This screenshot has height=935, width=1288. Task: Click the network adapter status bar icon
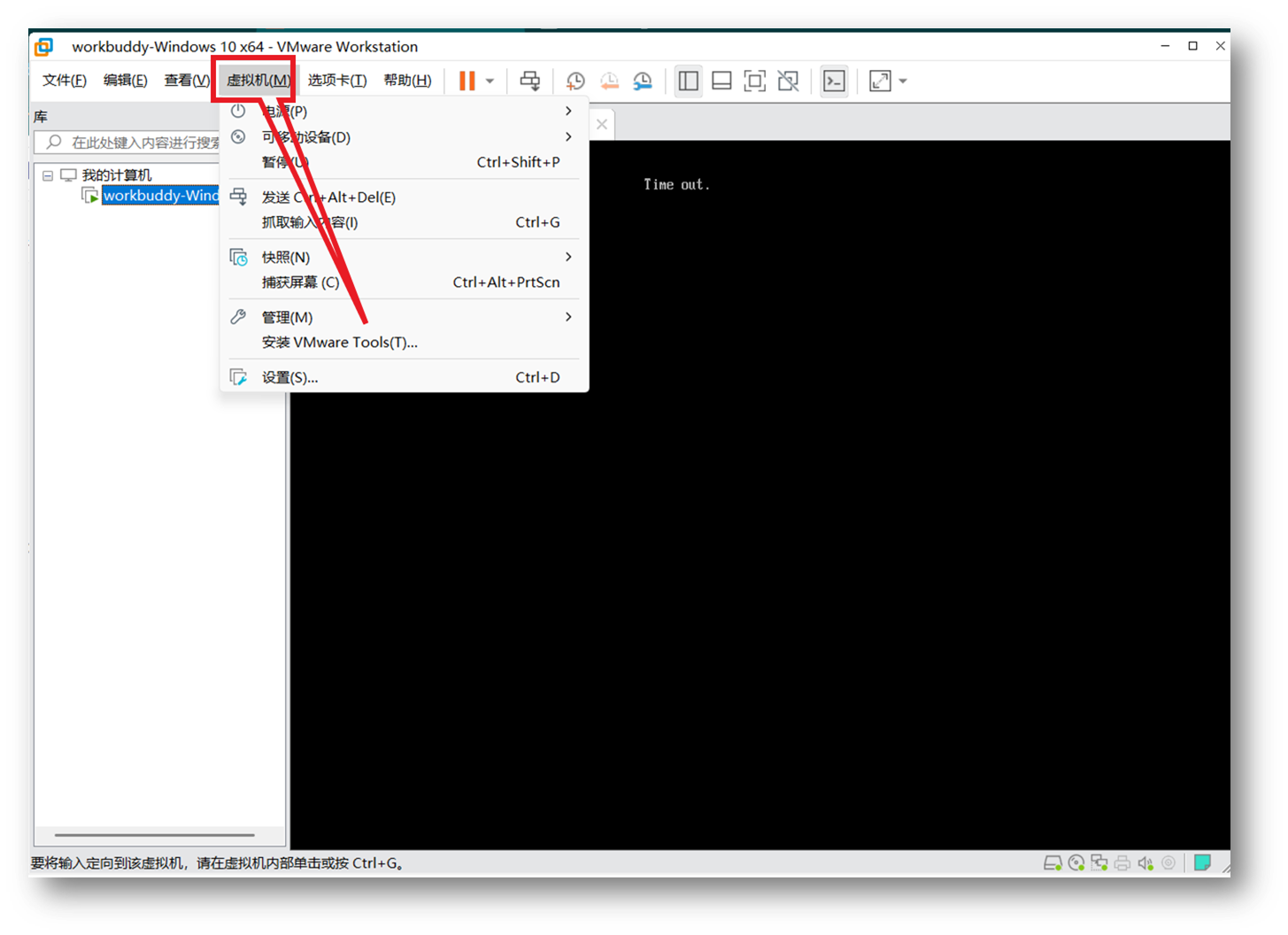pos(1099,862)
